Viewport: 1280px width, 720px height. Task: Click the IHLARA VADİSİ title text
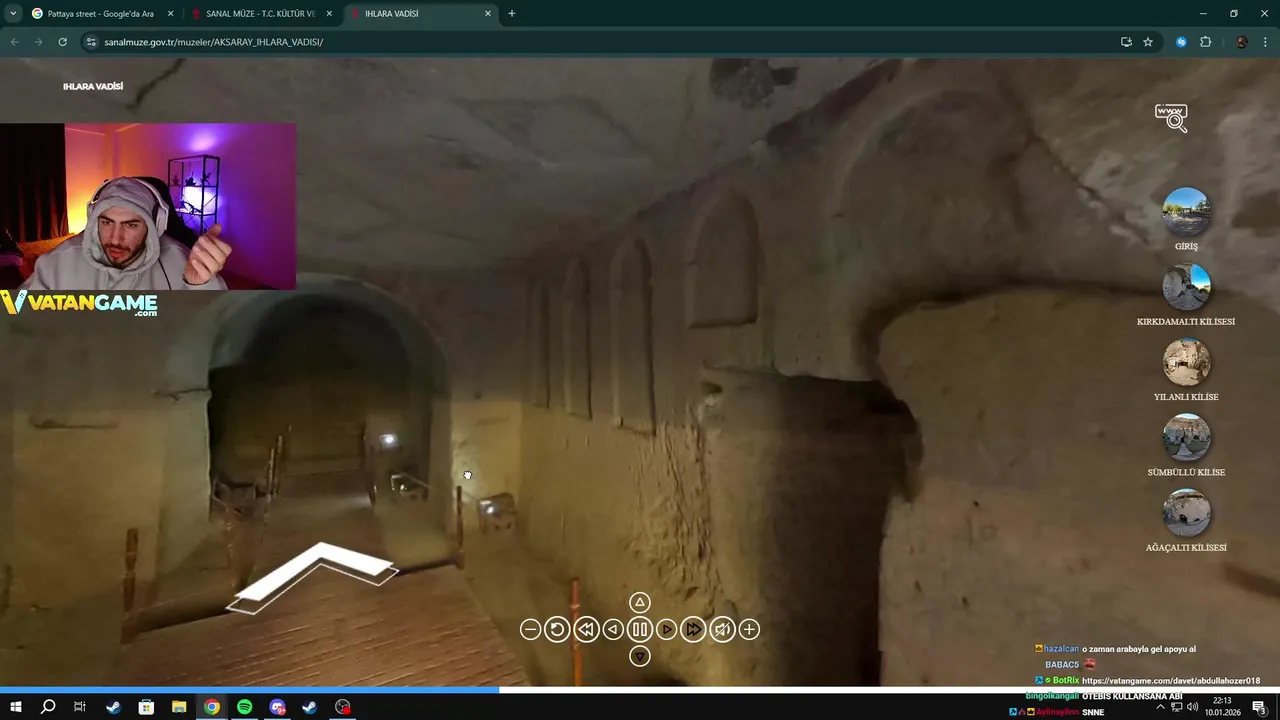(93, 87)
